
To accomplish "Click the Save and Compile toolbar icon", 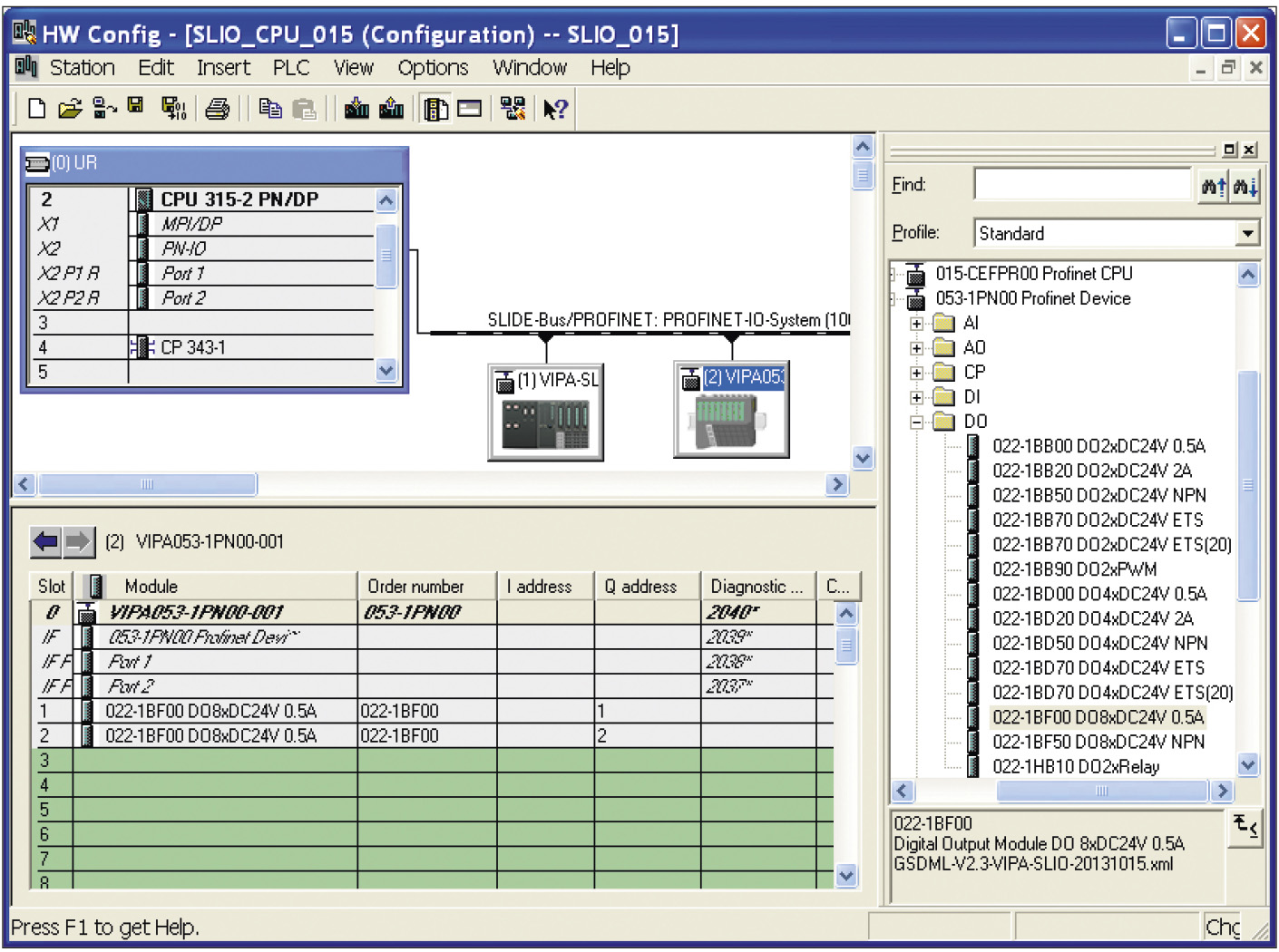I will point(174,109).
